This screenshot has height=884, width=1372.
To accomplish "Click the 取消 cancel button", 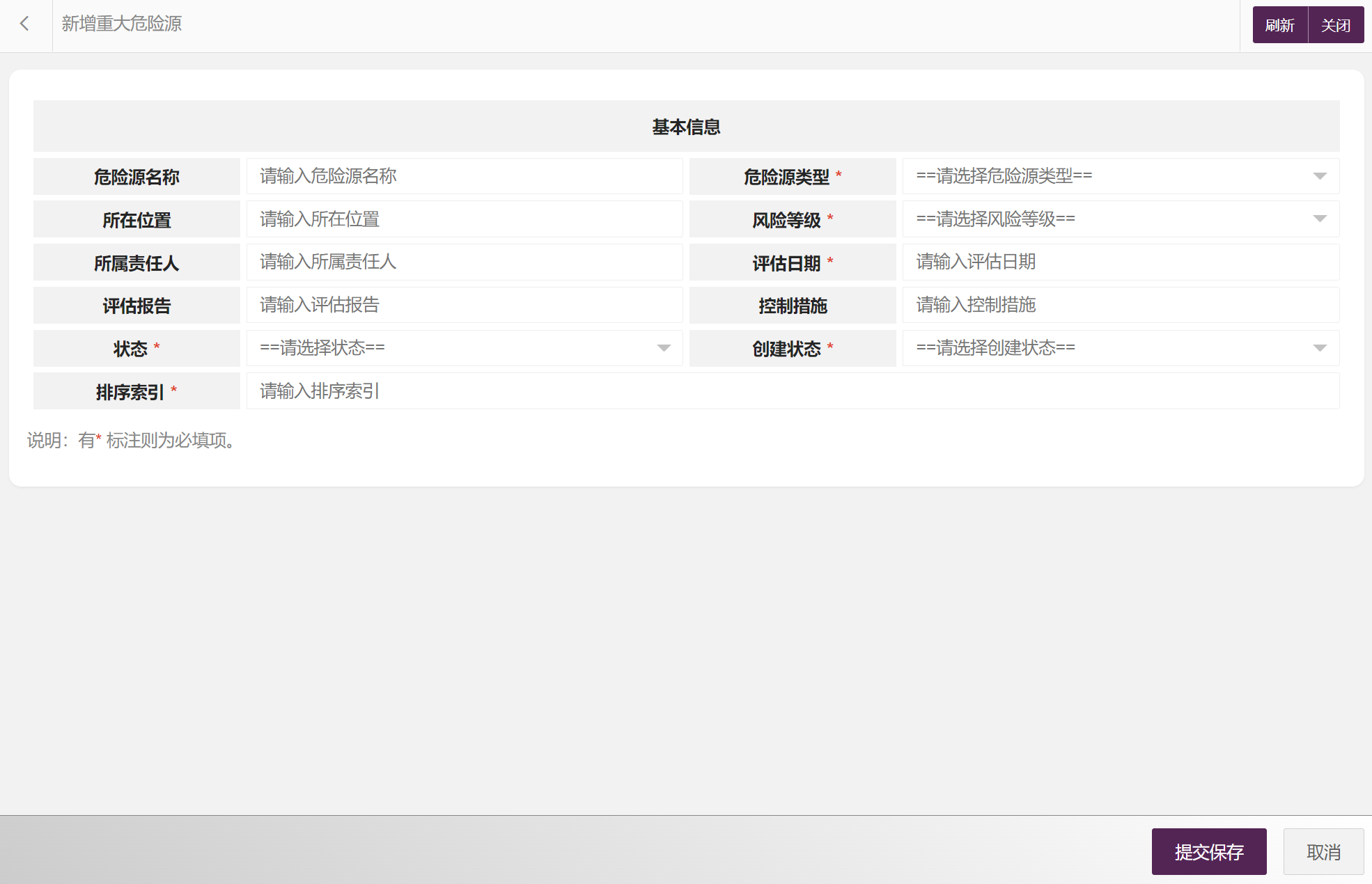I will [x=1323, y=852].
